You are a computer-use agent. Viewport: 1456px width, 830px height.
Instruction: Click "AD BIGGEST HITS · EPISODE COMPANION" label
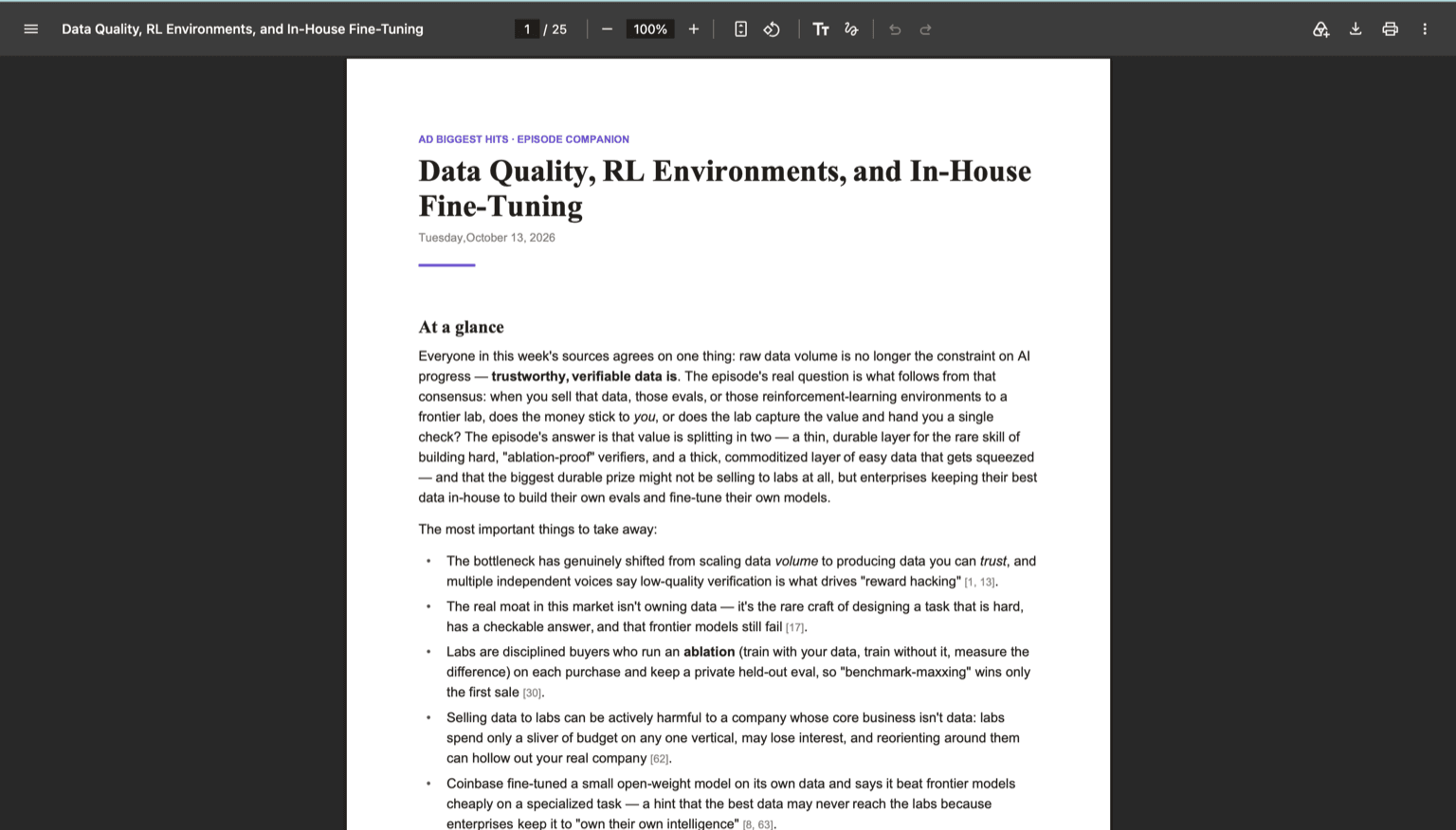(524, 139)
